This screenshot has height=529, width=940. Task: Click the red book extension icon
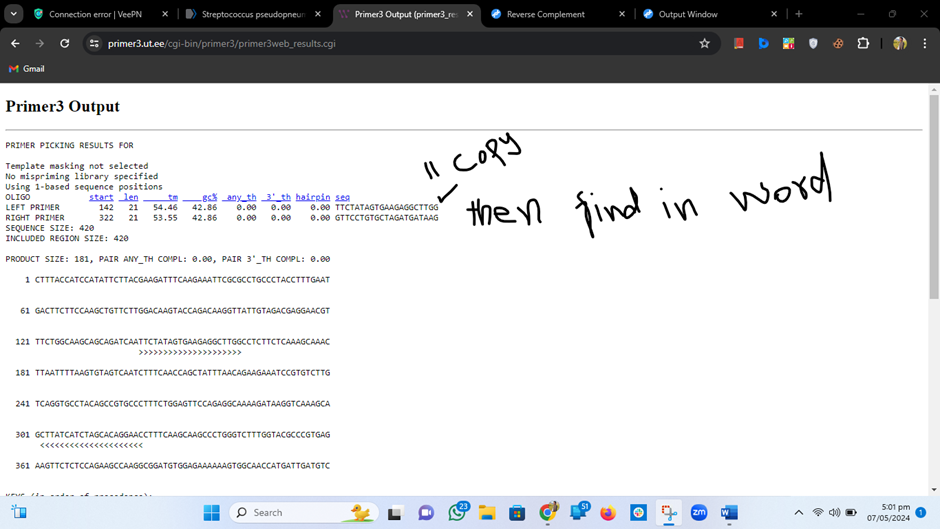pyautogui.click(x=739, y=43)
